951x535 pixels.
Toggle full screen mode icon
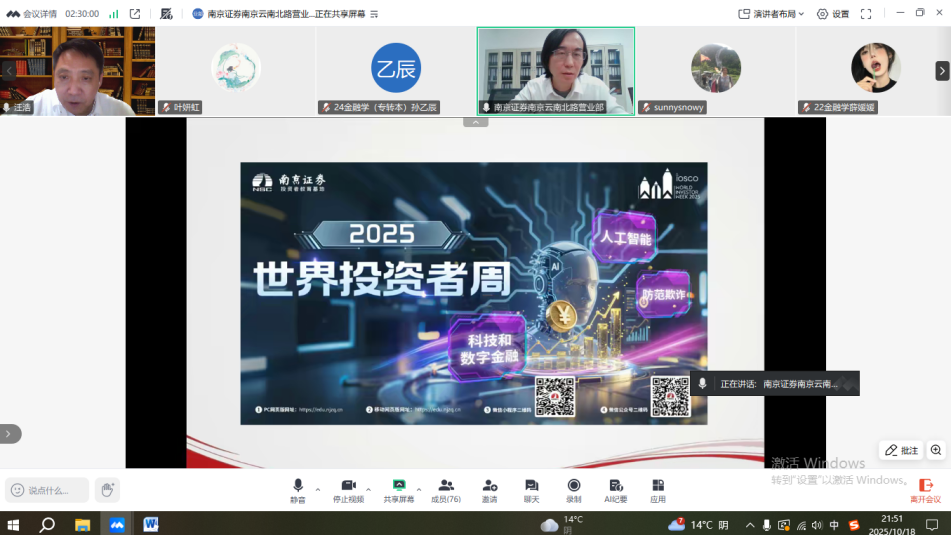pos(866,14)
